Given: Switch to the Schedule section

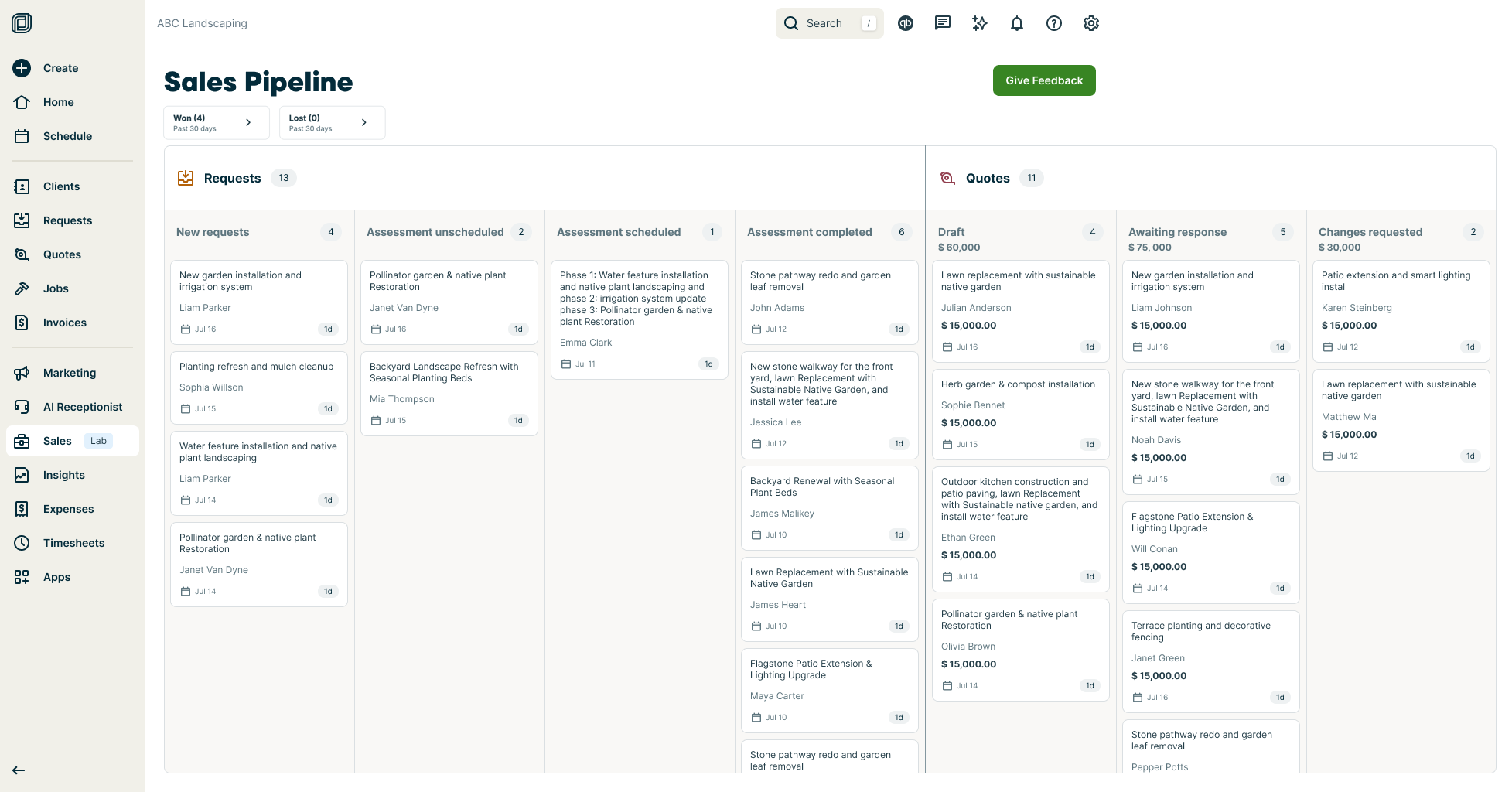Looking at the screenshot, I should (x=67, y=136).
